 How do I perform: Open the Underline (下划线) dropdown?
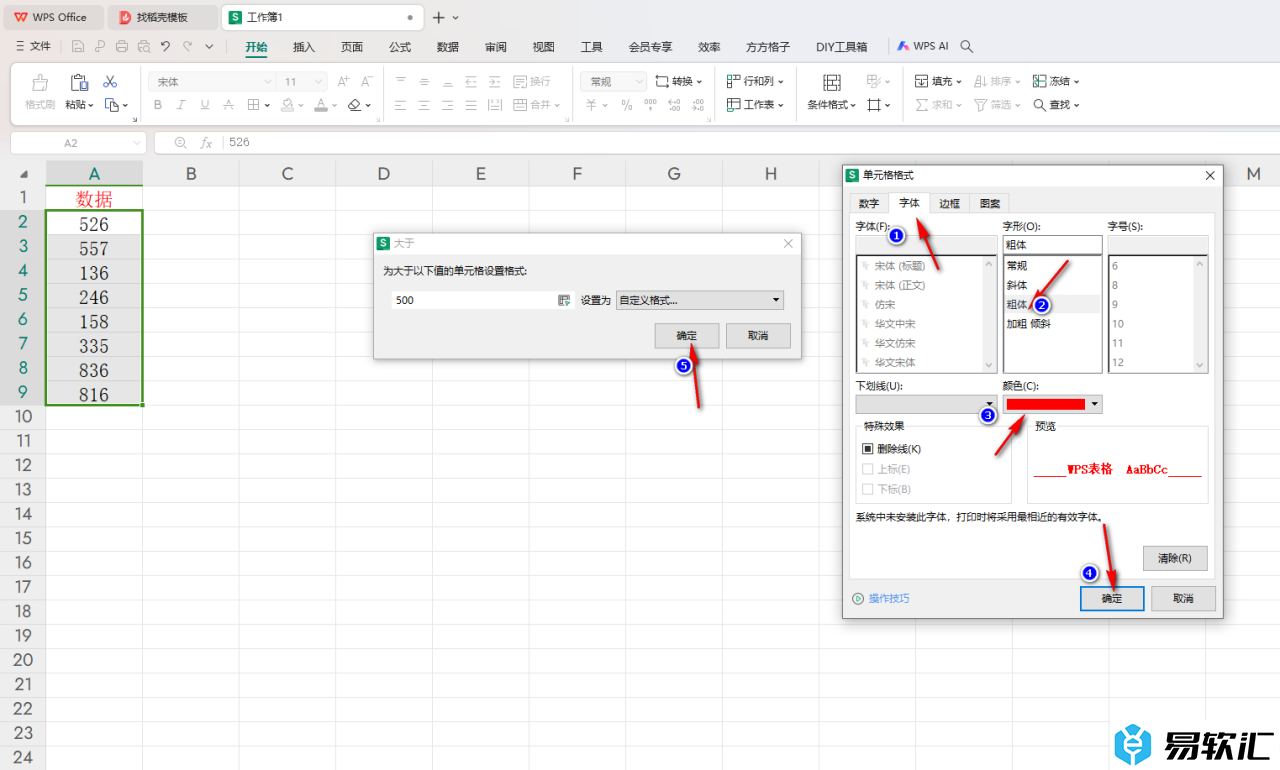(x=926, y=404)
